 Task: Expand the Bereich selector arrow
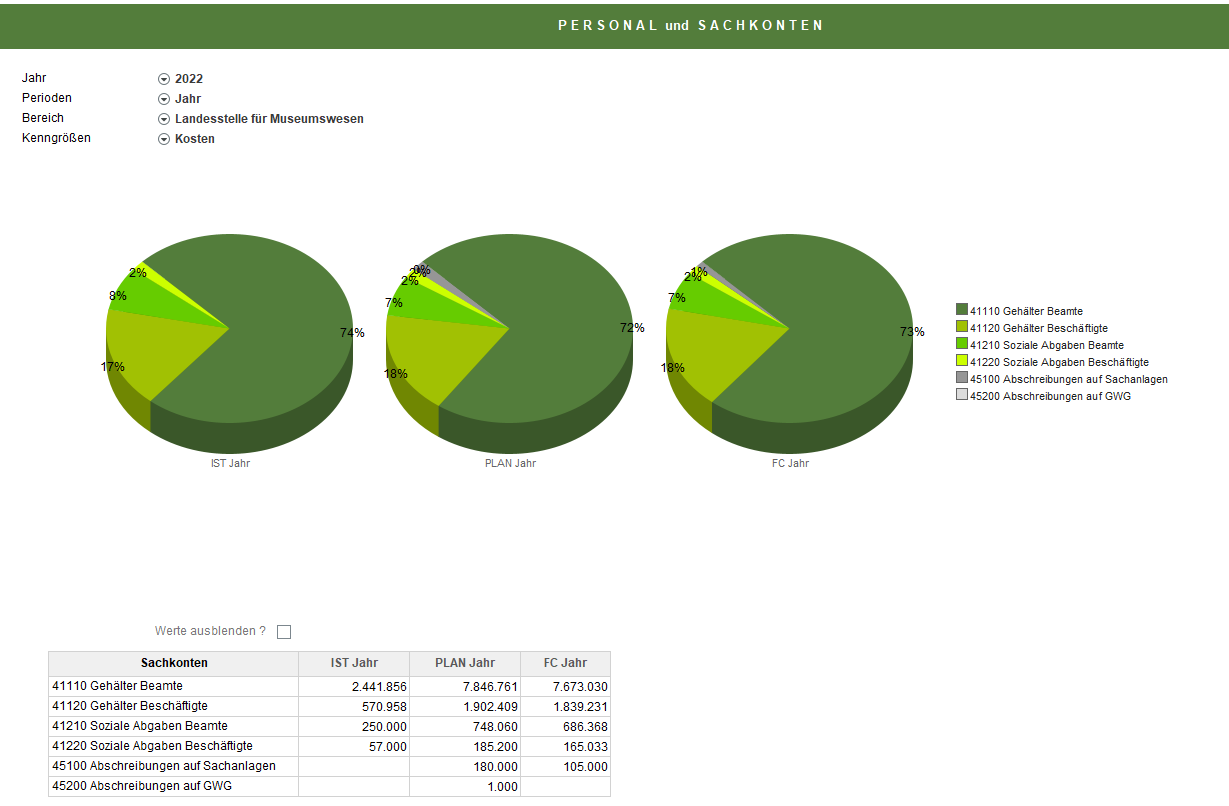(x=164, y=119)
